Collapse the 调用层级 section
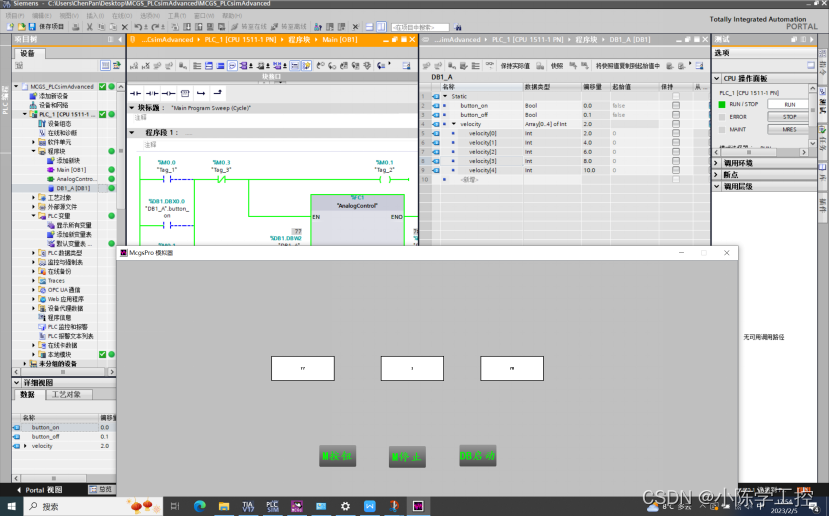The image size is (830, 517). click(x=717, y=186)
